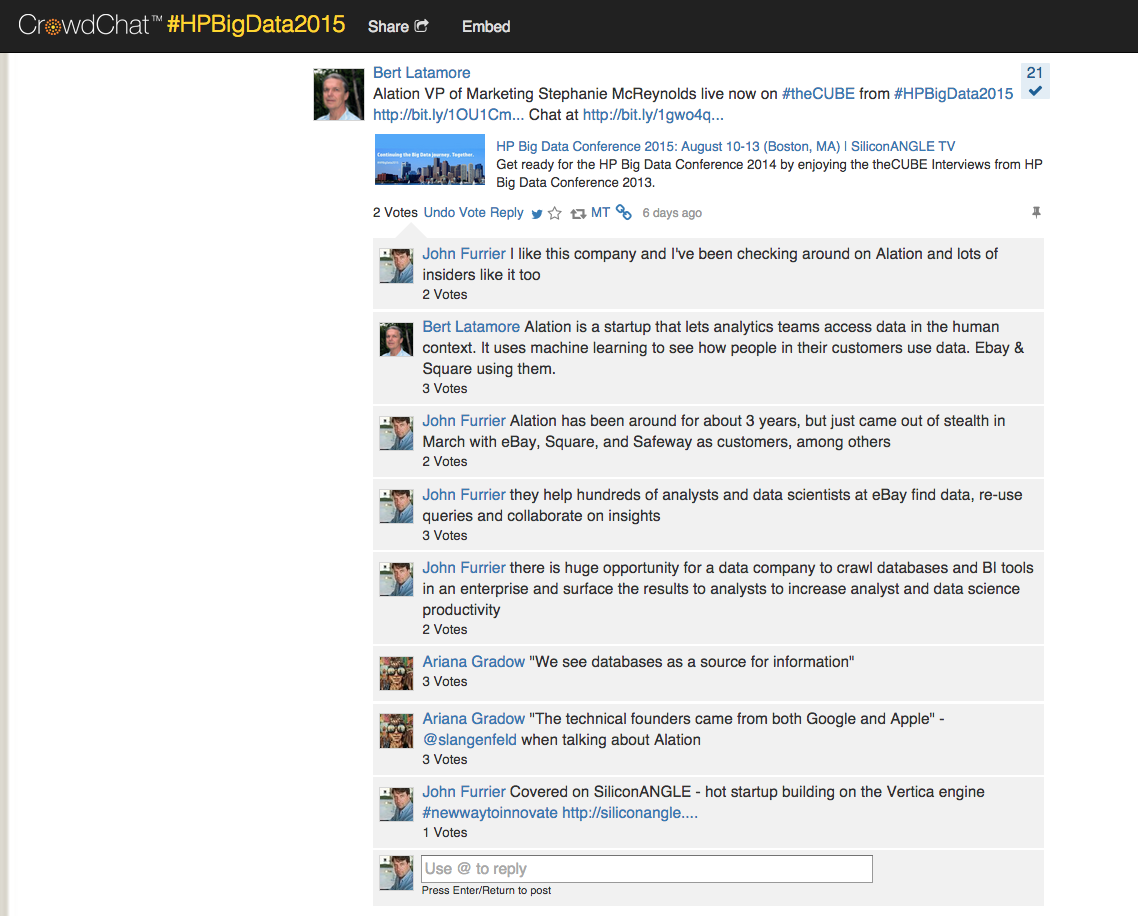
Task: Pin the post with pushpin icon
Action: [x=1036, y=213]
